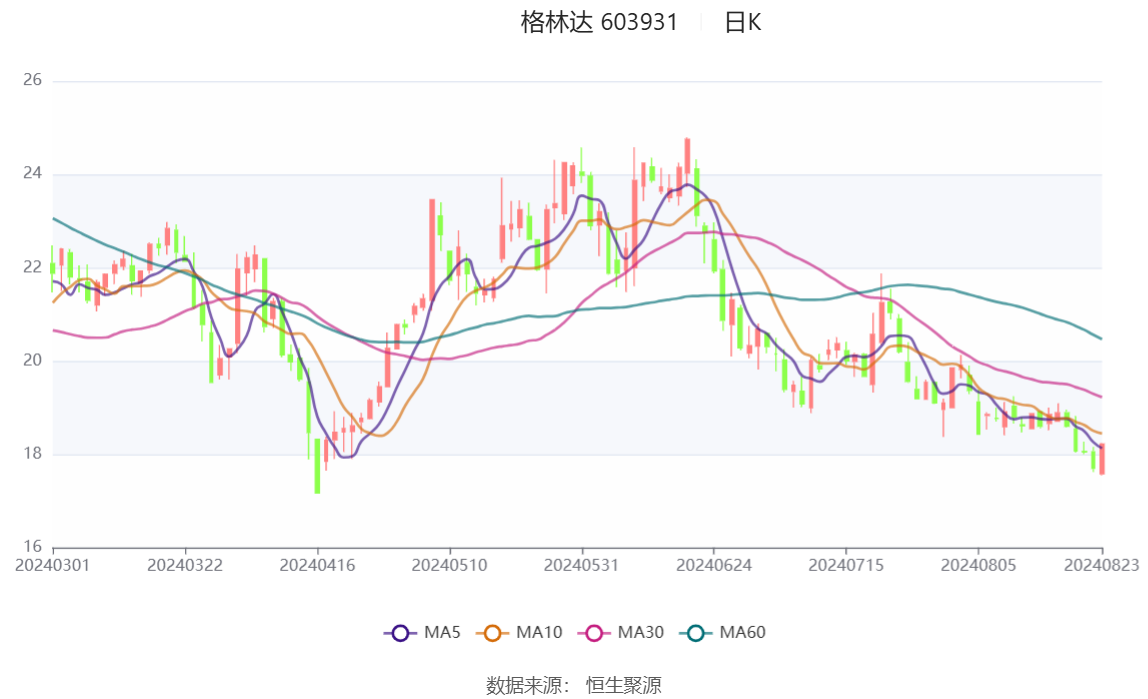Click the data source text 恒生聚源
The height and width of the screenshot is (699, 1148).
coord(624,686)
